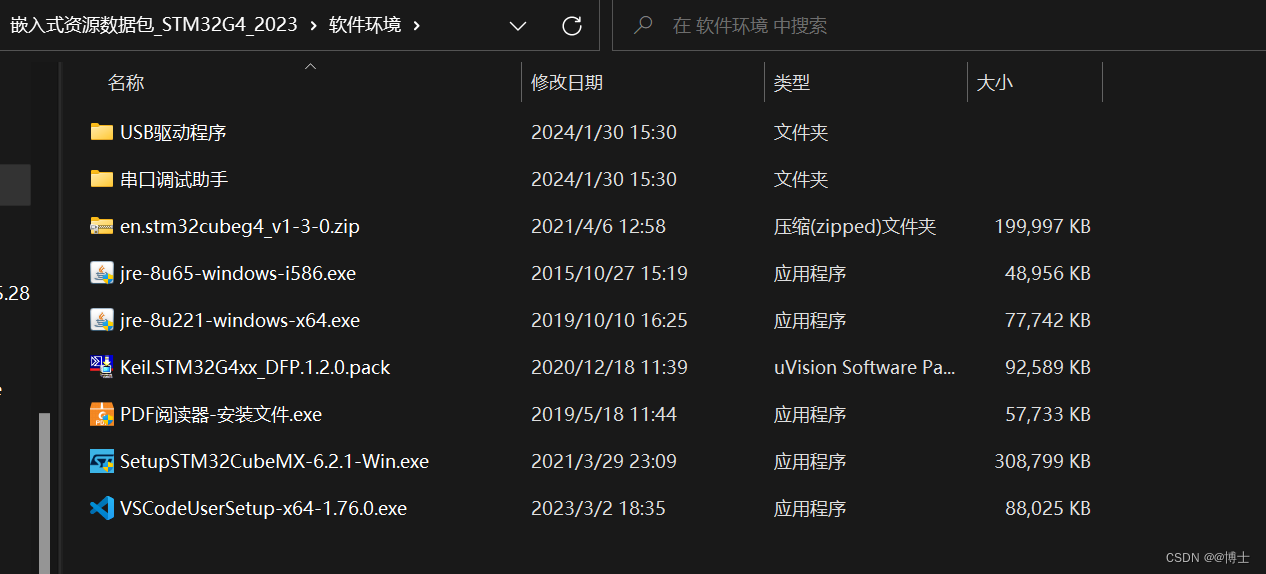Click the search magnifier icon

[x=644, y=25]
